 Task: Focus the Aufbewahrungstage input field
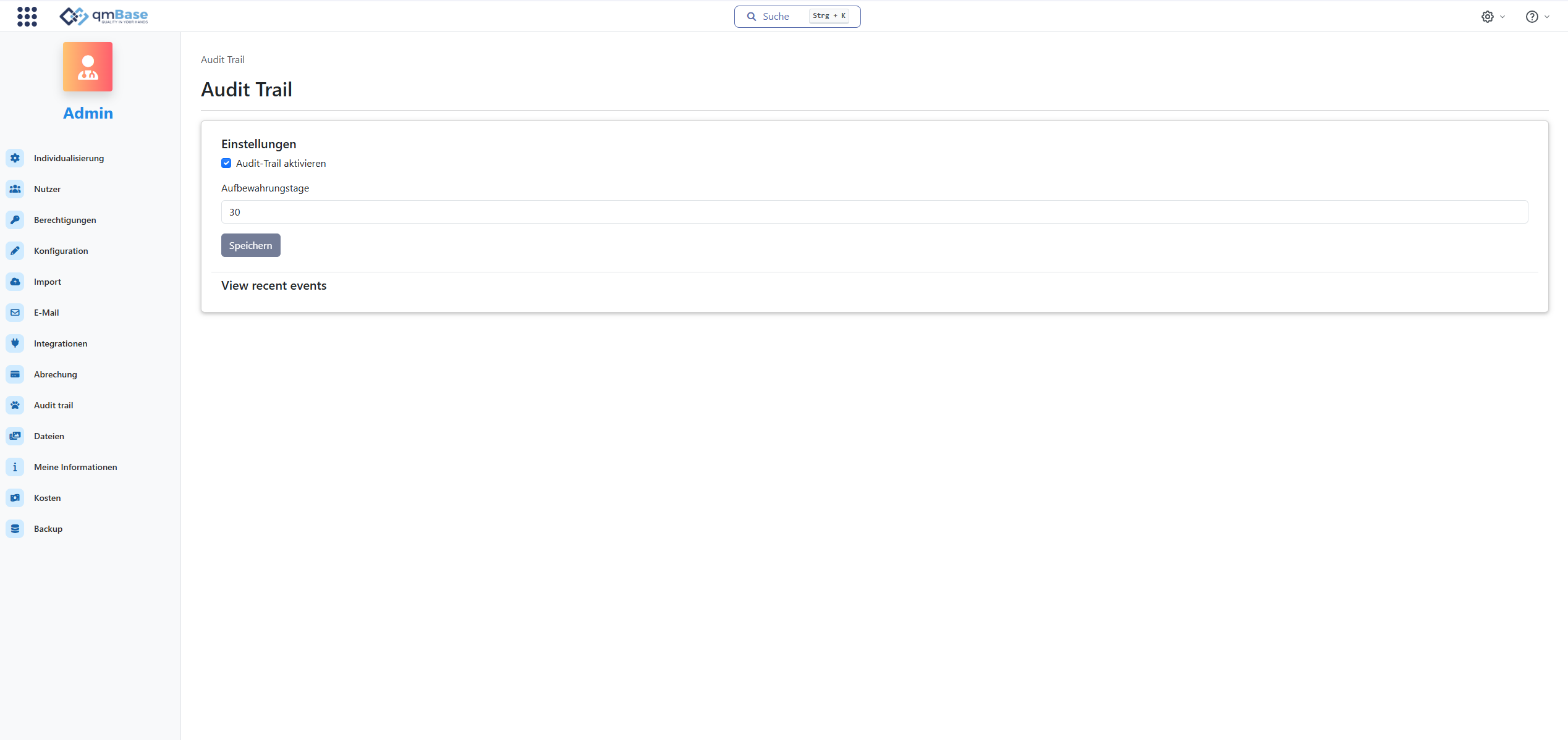[x=875, y=212]
